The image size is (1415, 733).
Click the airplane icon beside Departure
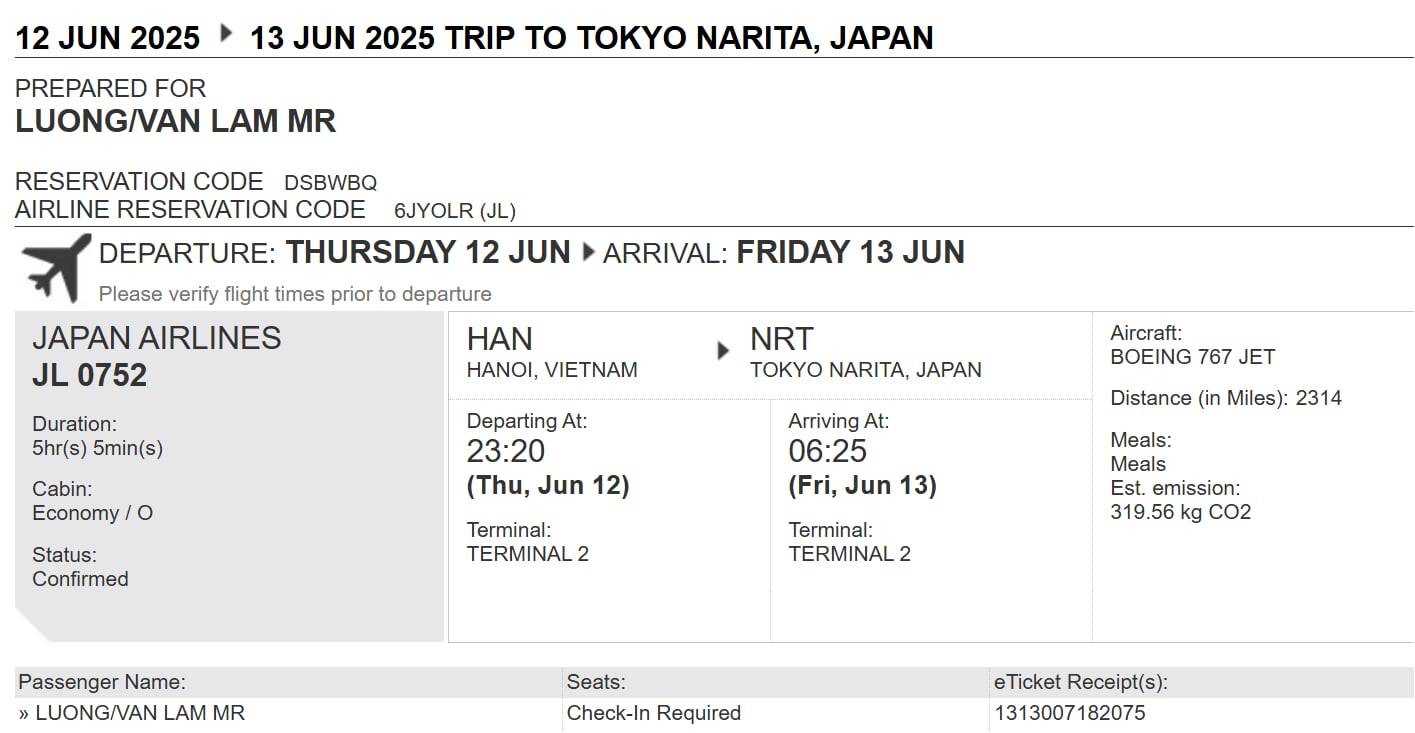click(x=56, y=266)
